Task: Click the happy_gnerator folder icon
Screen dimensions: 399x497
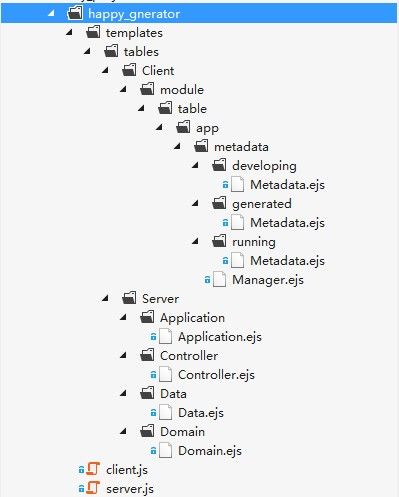Action: [75, 14]
